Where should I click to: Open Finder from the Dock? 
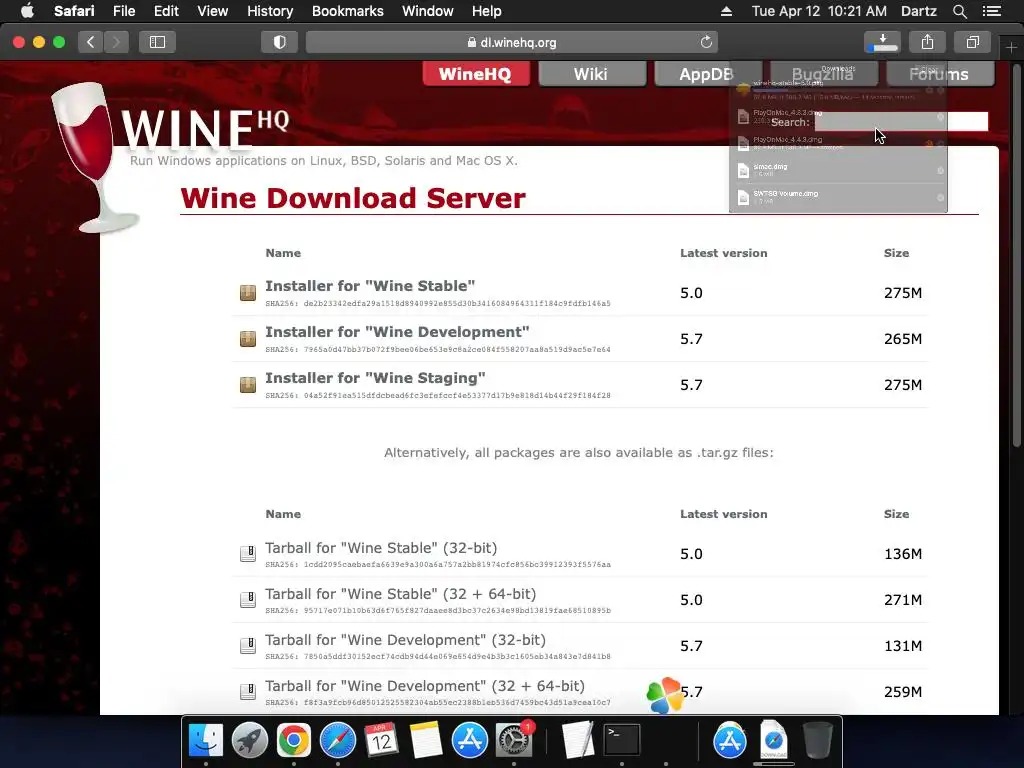tap(206, 741)
